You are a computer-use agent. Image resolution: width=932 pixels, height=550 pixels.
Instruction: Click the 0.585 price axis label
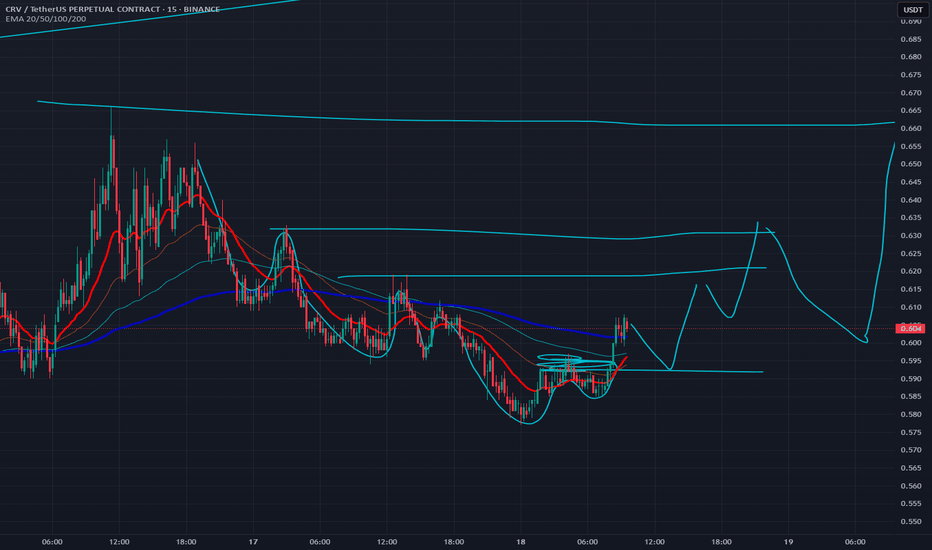pos(911,397)
